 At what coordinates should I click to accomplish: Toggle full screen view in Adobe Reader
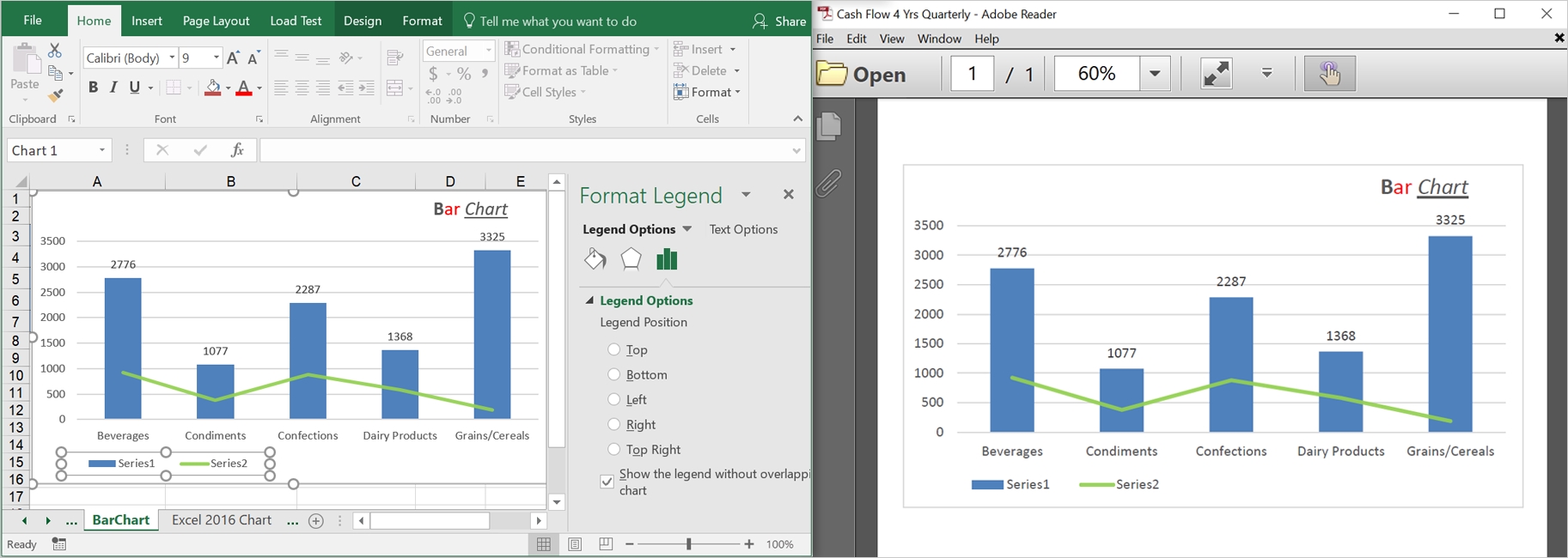(x=1216, y=74)
